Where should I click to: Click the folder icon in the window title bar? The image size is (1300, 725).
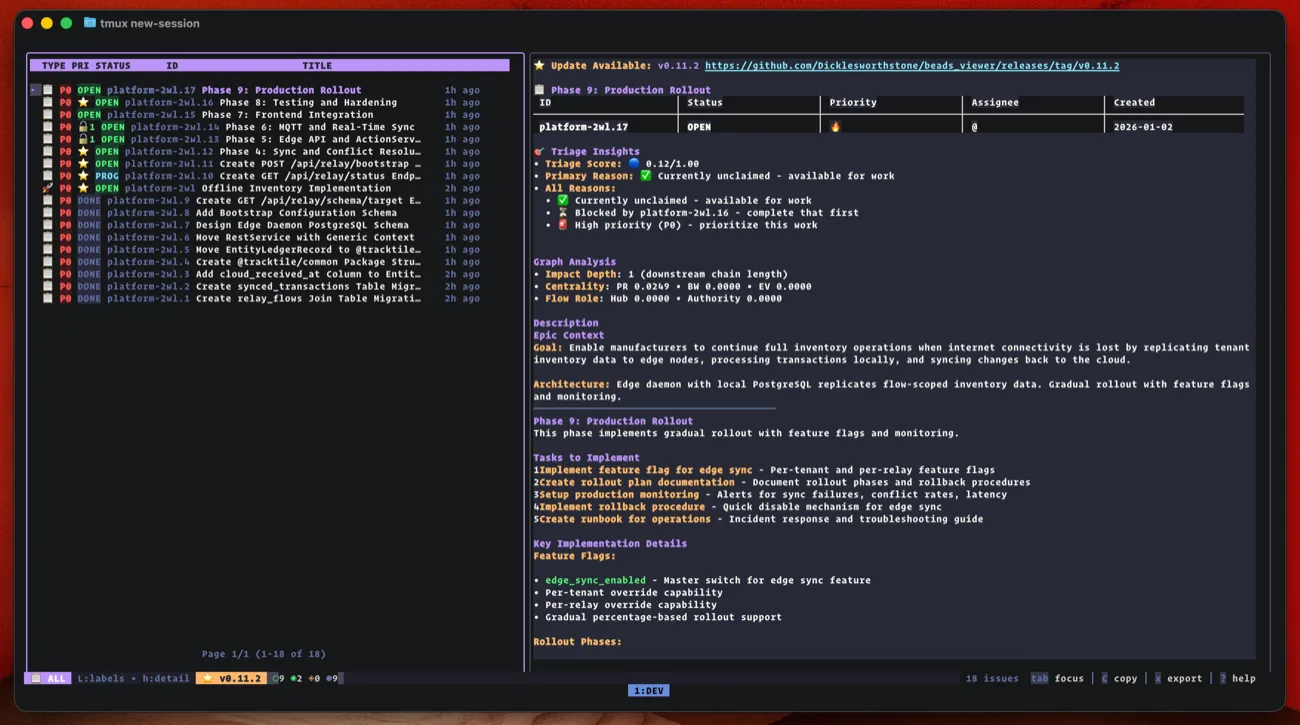(90, 23)
